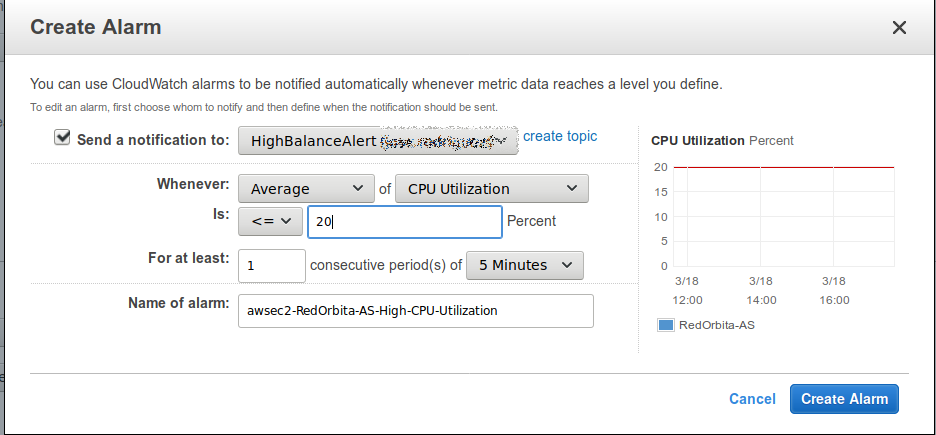The height and width of the screenshot is (435, 936).
Task: Toggle the Send a notification checkbox
Action: (63, 138)
